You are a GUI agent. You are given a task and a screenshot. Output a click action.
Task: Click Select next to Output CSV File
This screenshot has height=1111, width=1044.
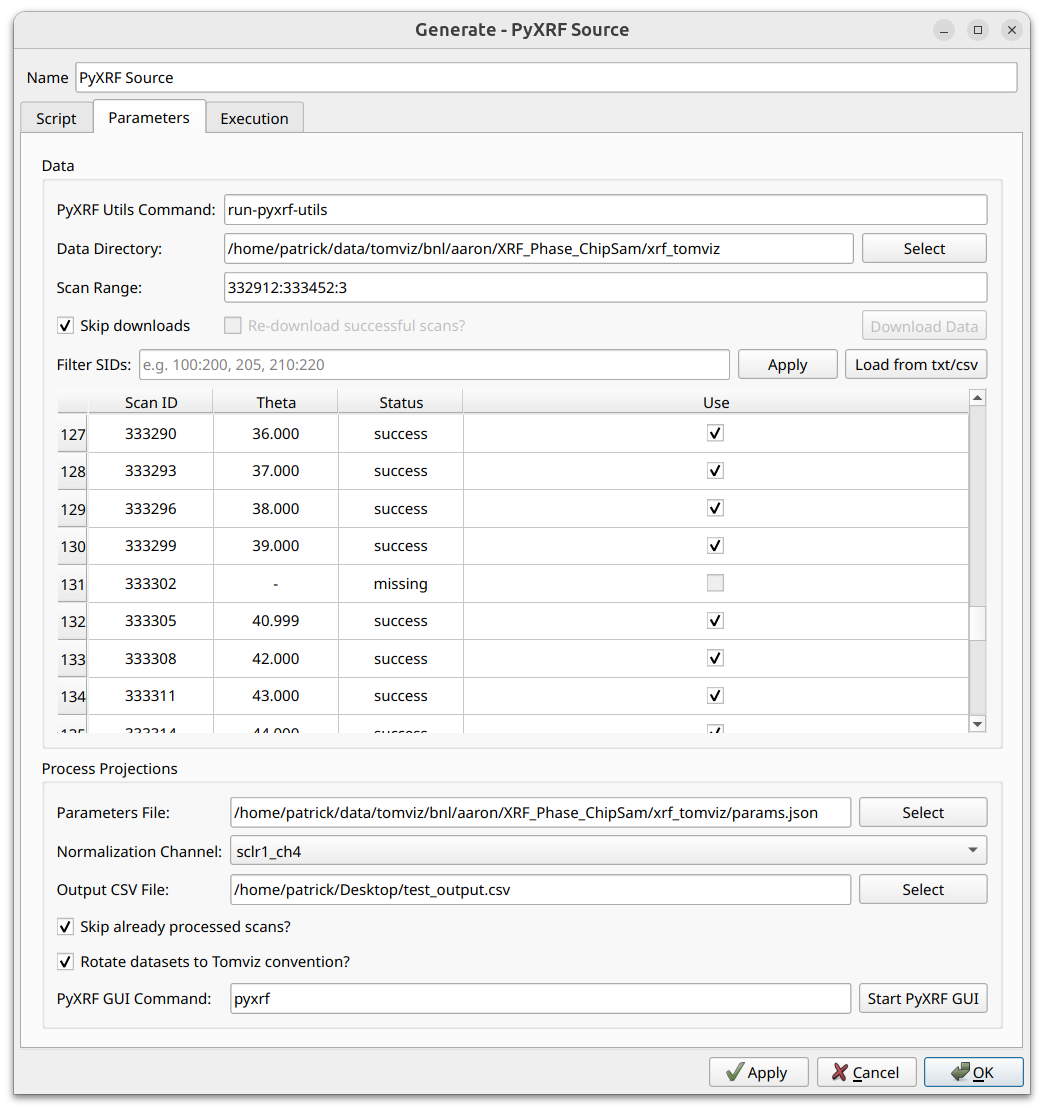coord(923,890)
